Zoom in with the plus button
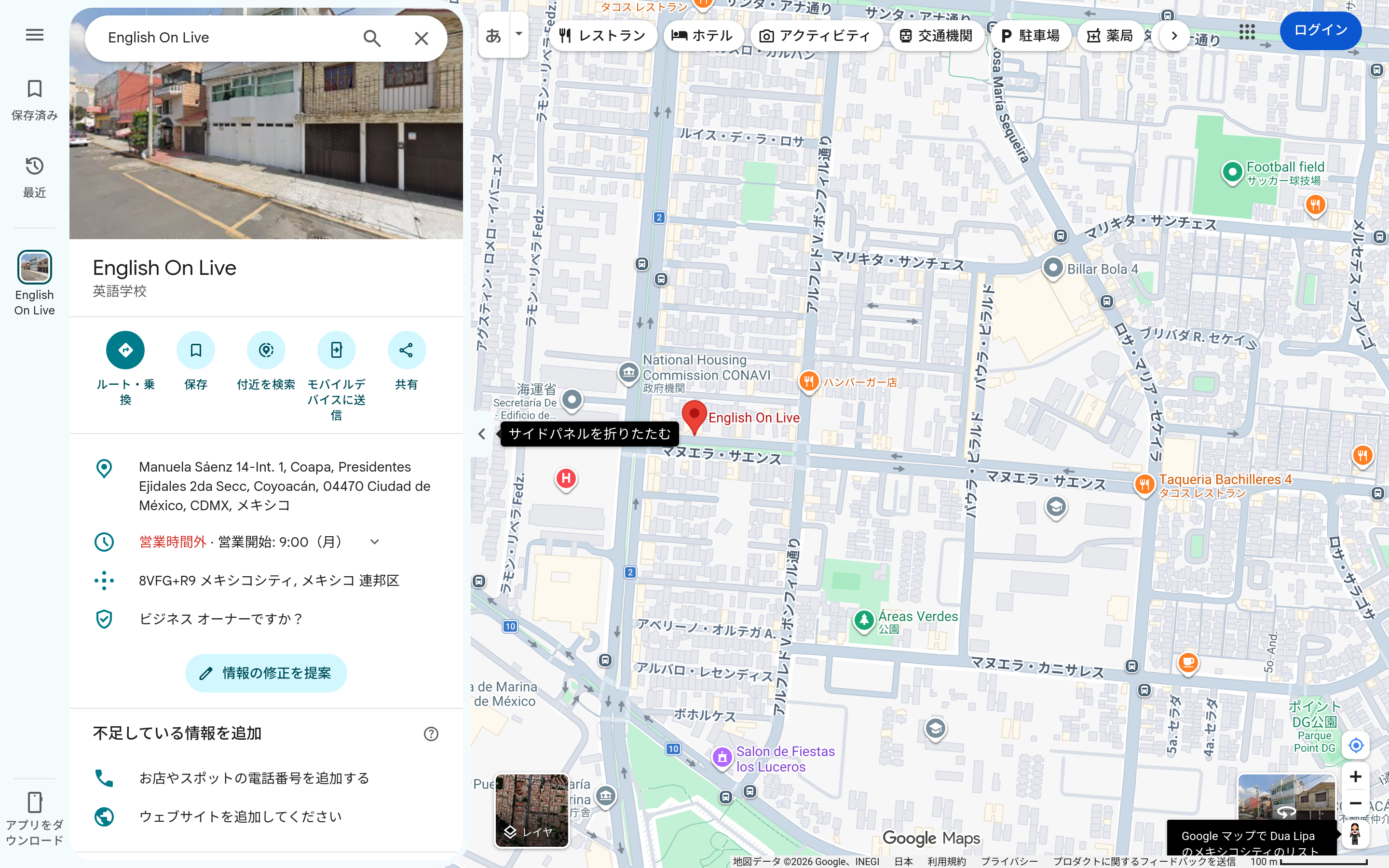 [1356, 777]
